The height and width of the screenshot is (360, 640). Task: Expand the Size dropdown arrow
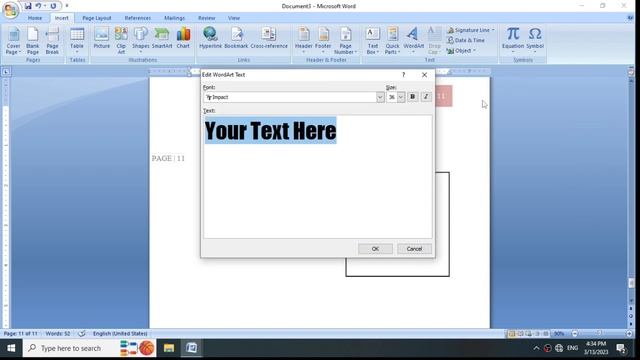tap(401, 97)
